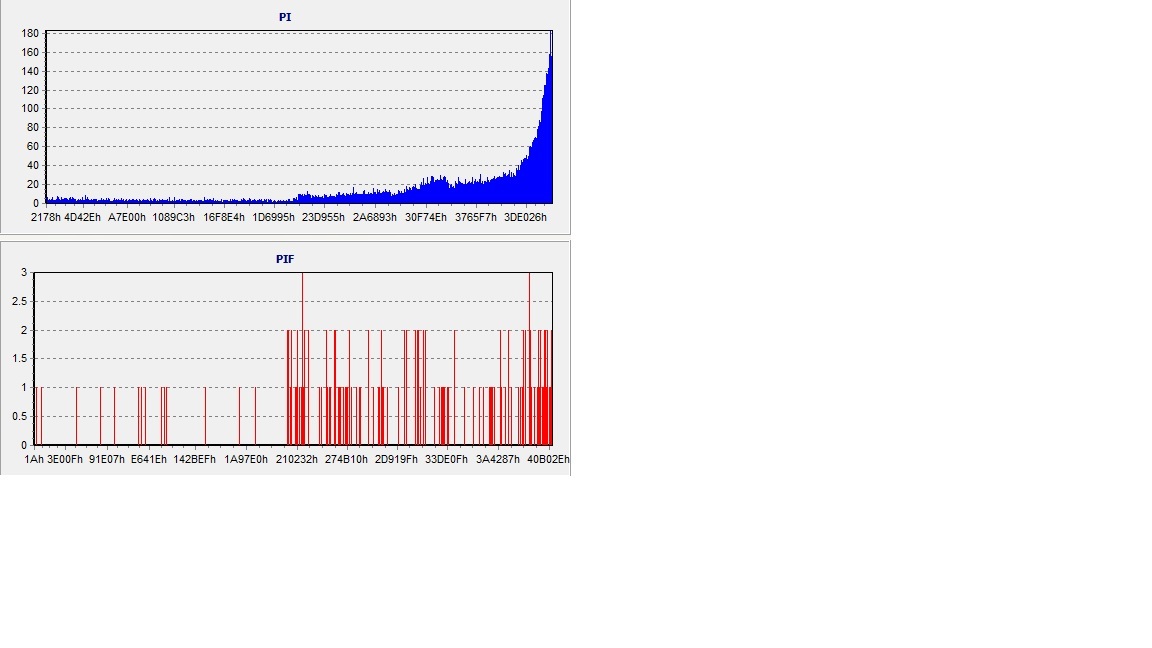Click the 2178h label on PI axis
This screenshot has width=1152, height=648.
coord(46,217)
